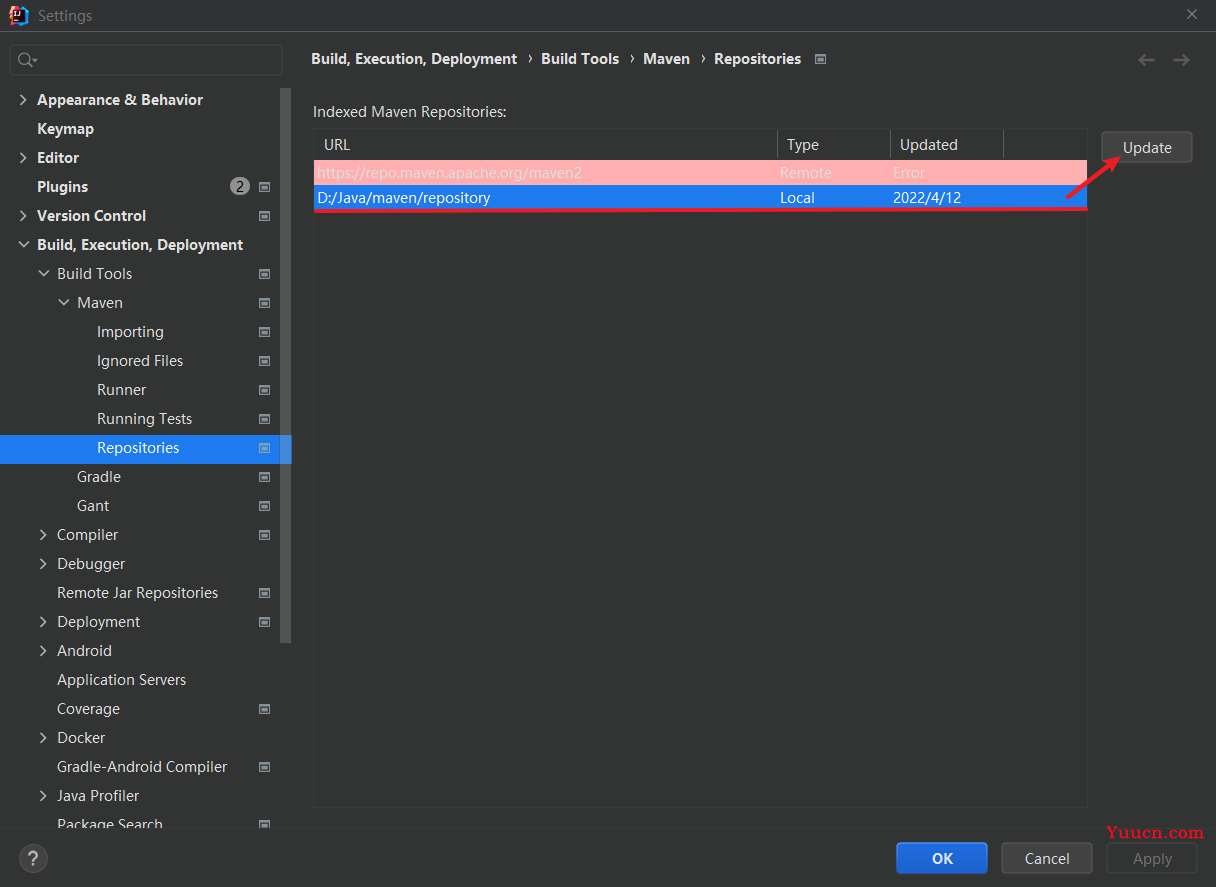Click the Build Tools breadcrumb
This screenshot has height=887, width=1216.
coord(580,59)
